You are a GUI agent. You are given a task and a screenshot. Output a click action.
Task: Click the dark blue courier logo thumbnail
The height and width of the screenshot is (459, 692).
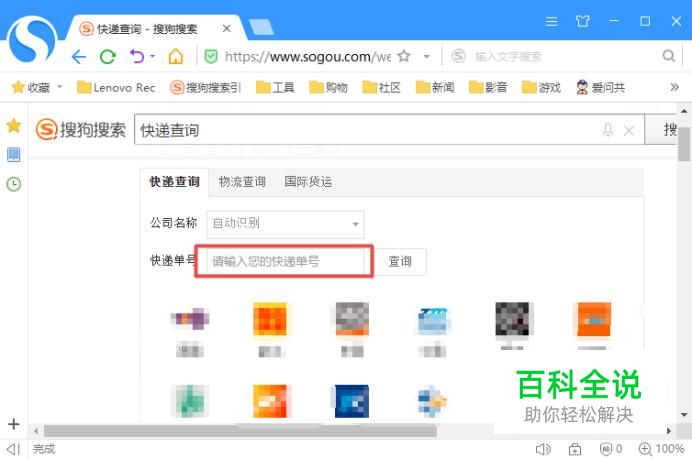pos(352,401)
